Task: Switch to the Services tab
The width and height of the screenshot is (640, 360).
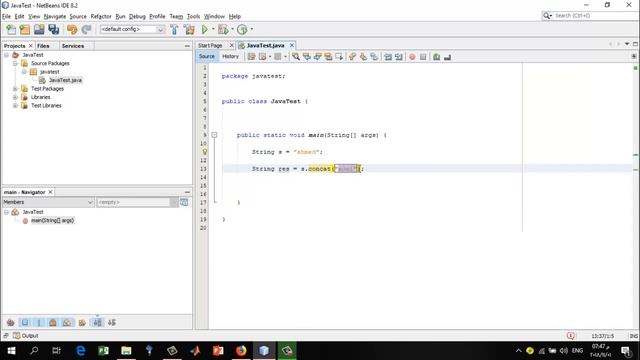Action: (73, 46)
